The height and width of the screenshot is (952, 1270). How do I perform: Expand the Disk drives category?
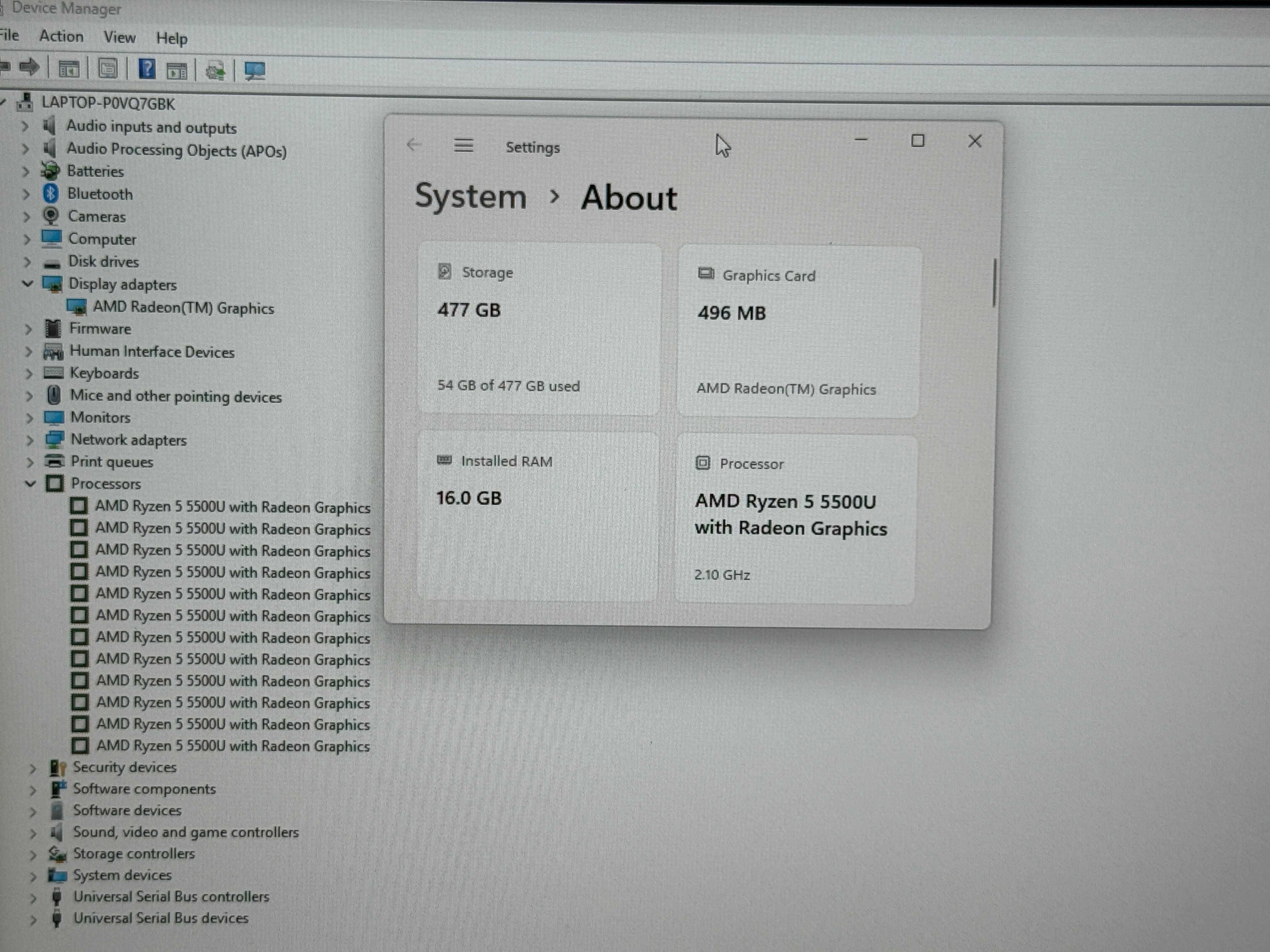27,262
